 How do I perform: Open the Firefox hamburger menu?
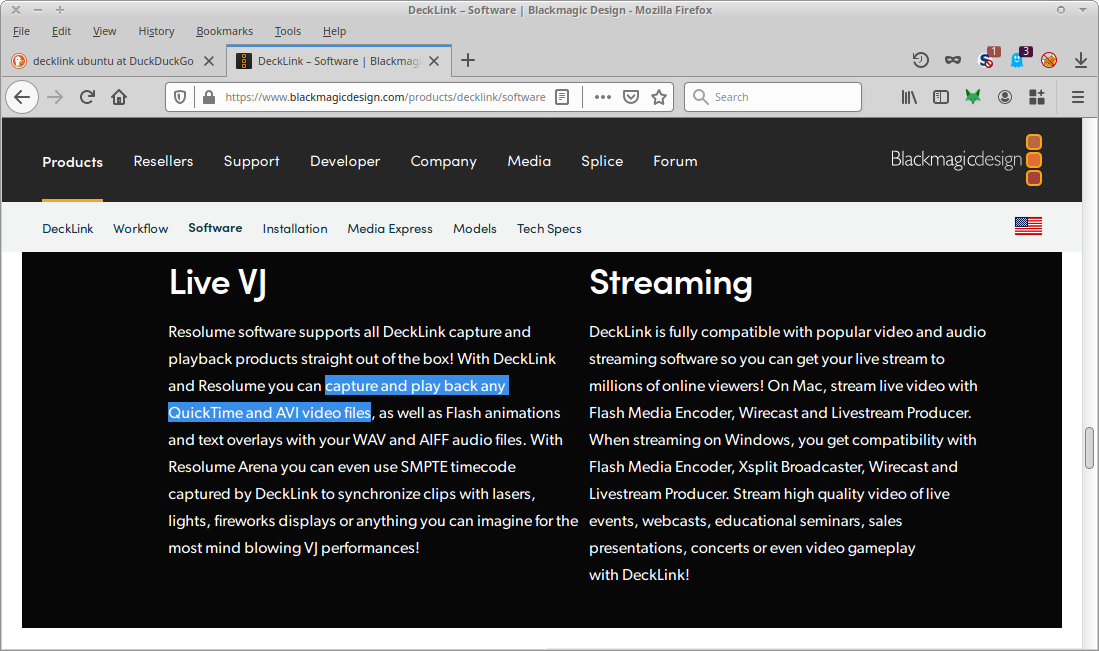point(1078,97)
